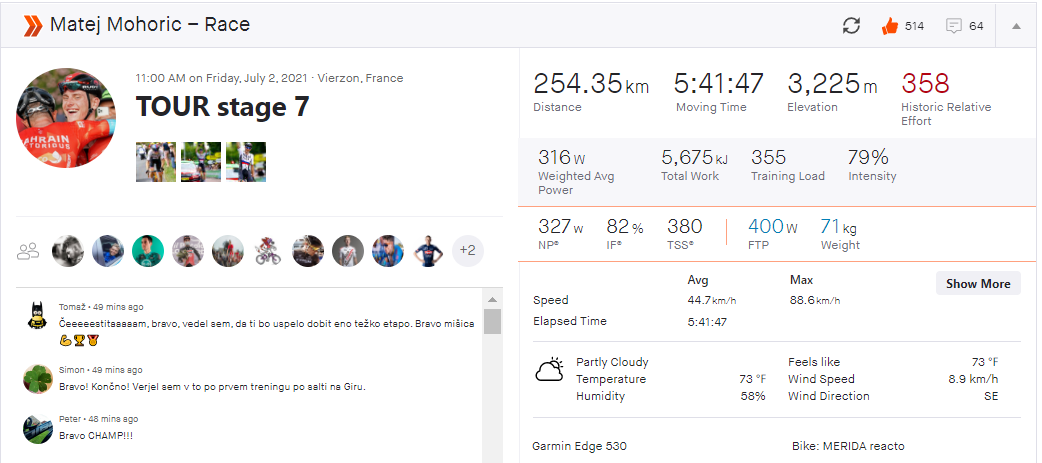Open Simon's clover avatar

point(38,377)
